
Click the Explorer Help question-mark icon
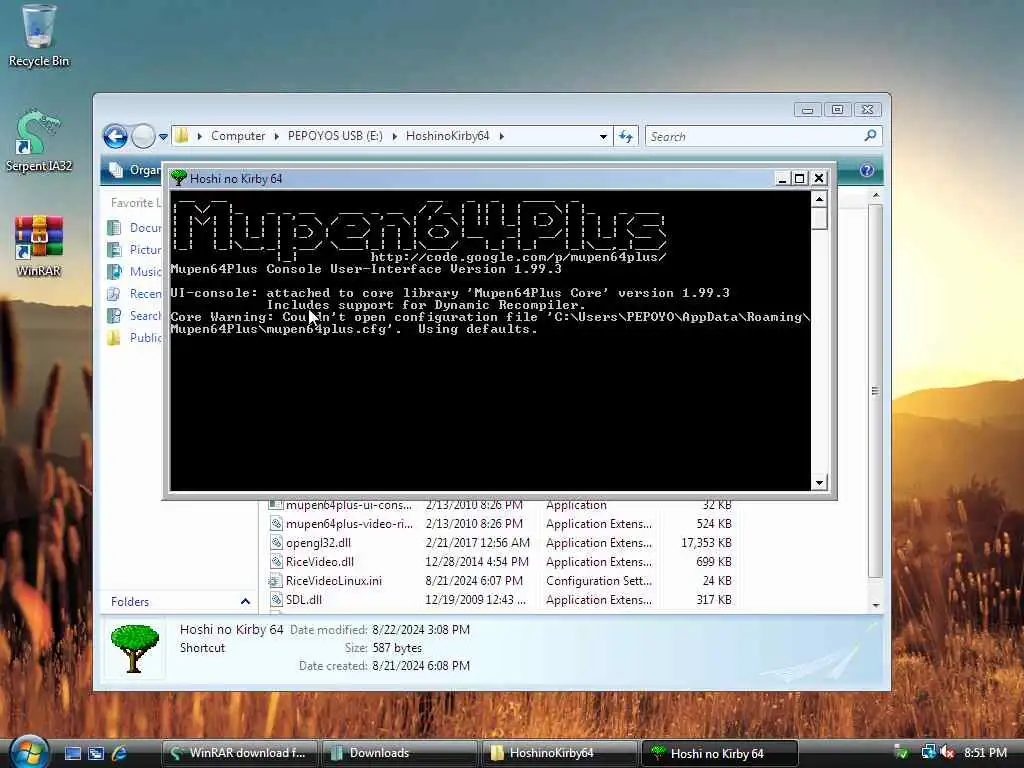coord(867,170)
